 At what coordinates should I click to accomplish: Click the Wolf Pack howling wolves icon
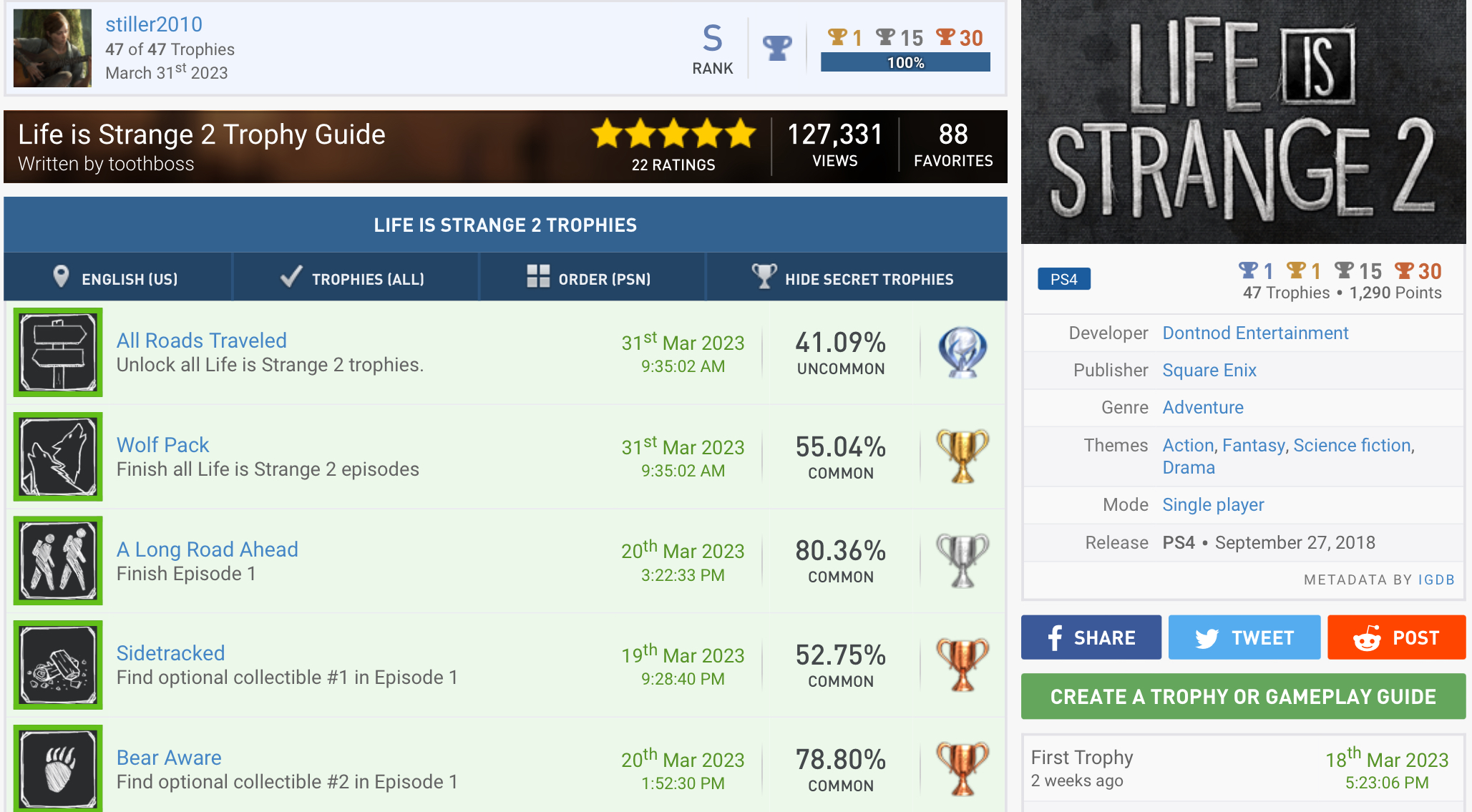tap(58, 456)
